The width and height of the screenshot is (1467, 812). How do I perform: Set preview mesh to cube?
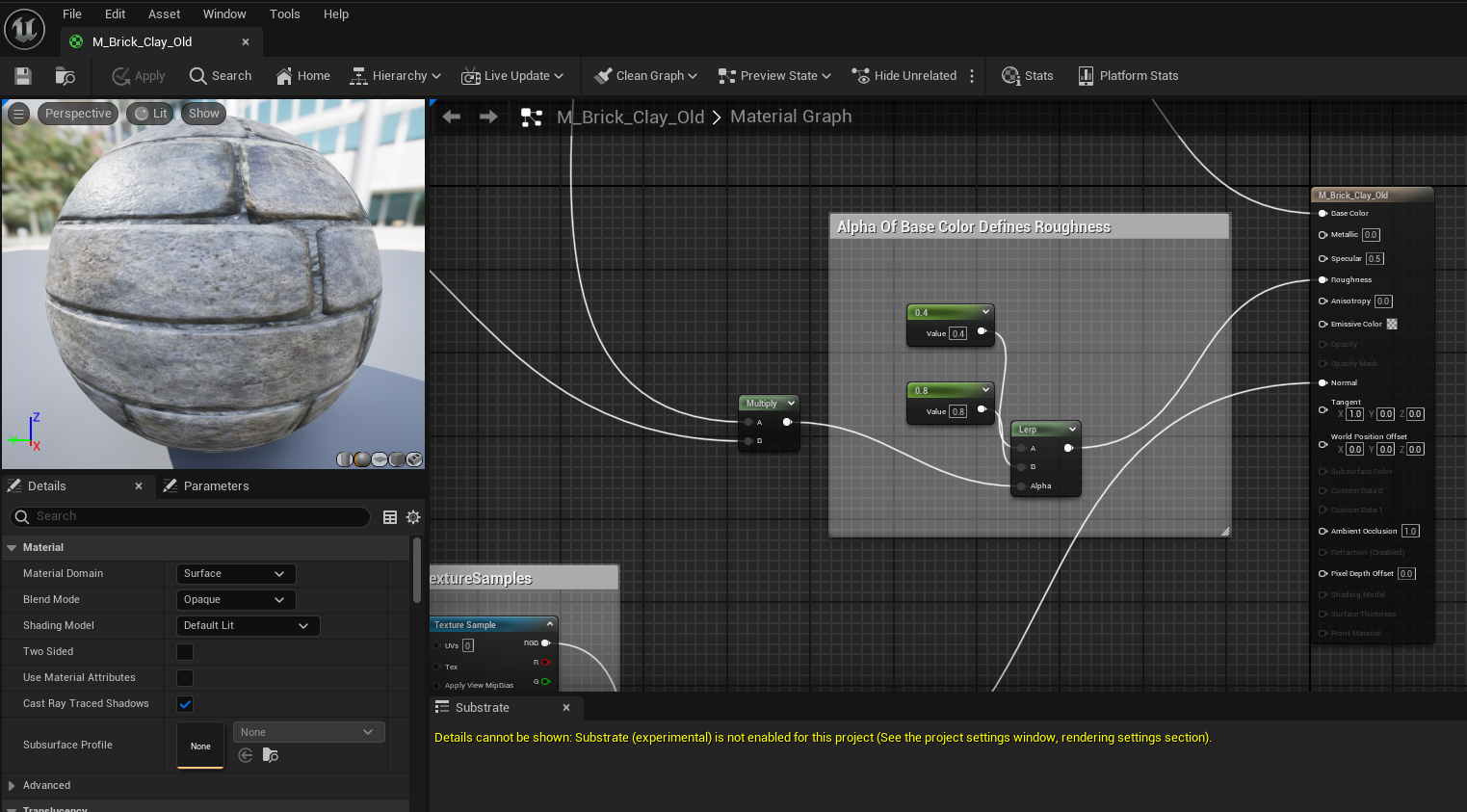pyautogui.click(x=397, y=459)
